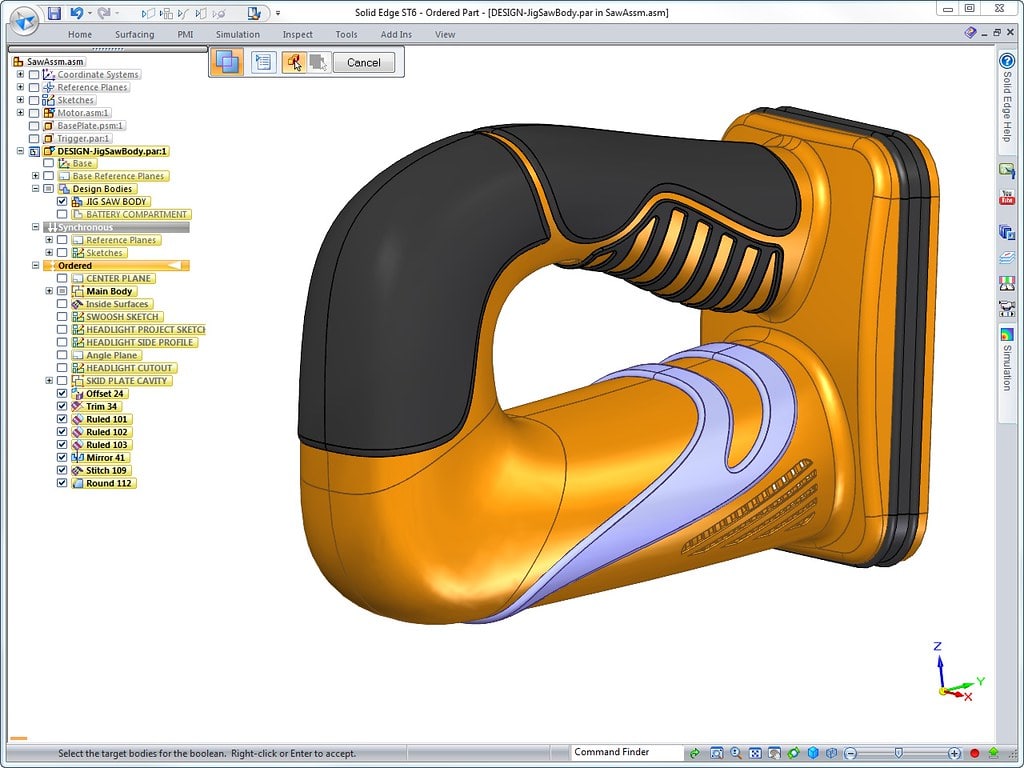Open the Pan tool in the status bar
Screen dimensions: 1024x768
(775, 751)
